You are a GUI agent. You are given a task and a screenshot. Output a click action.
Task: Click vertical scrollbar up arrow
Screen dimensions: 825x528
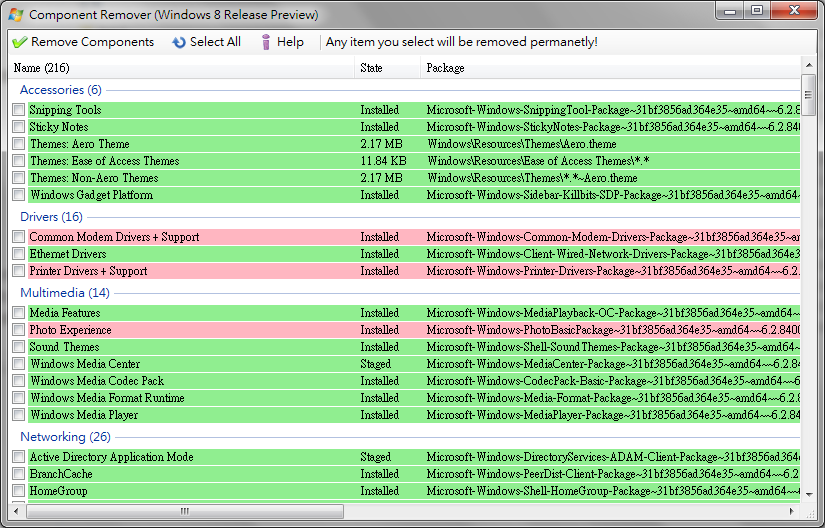(809, 65)
